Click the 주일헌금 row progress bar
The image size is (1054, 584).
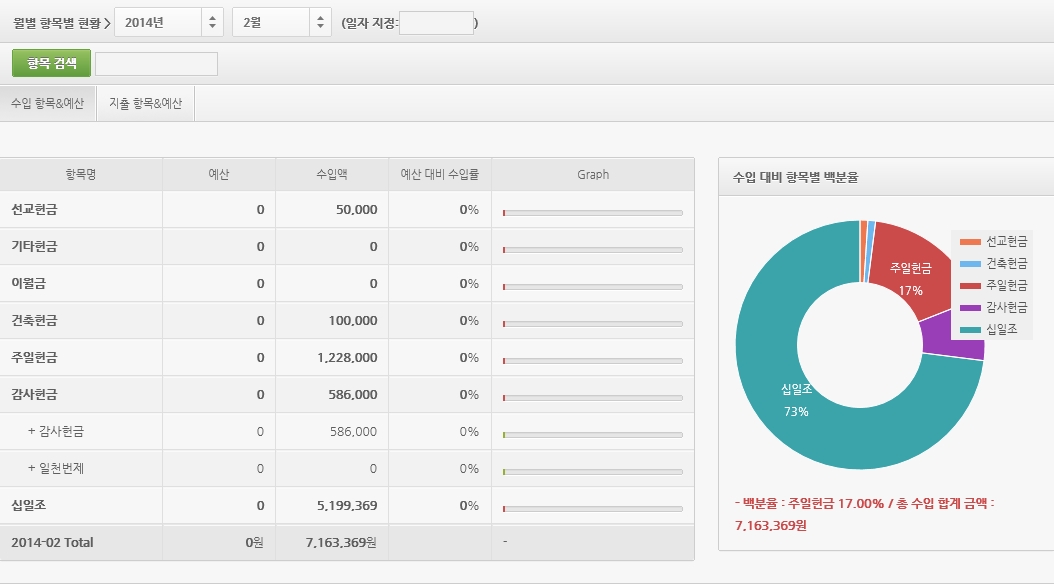click(x=593, y=361)
